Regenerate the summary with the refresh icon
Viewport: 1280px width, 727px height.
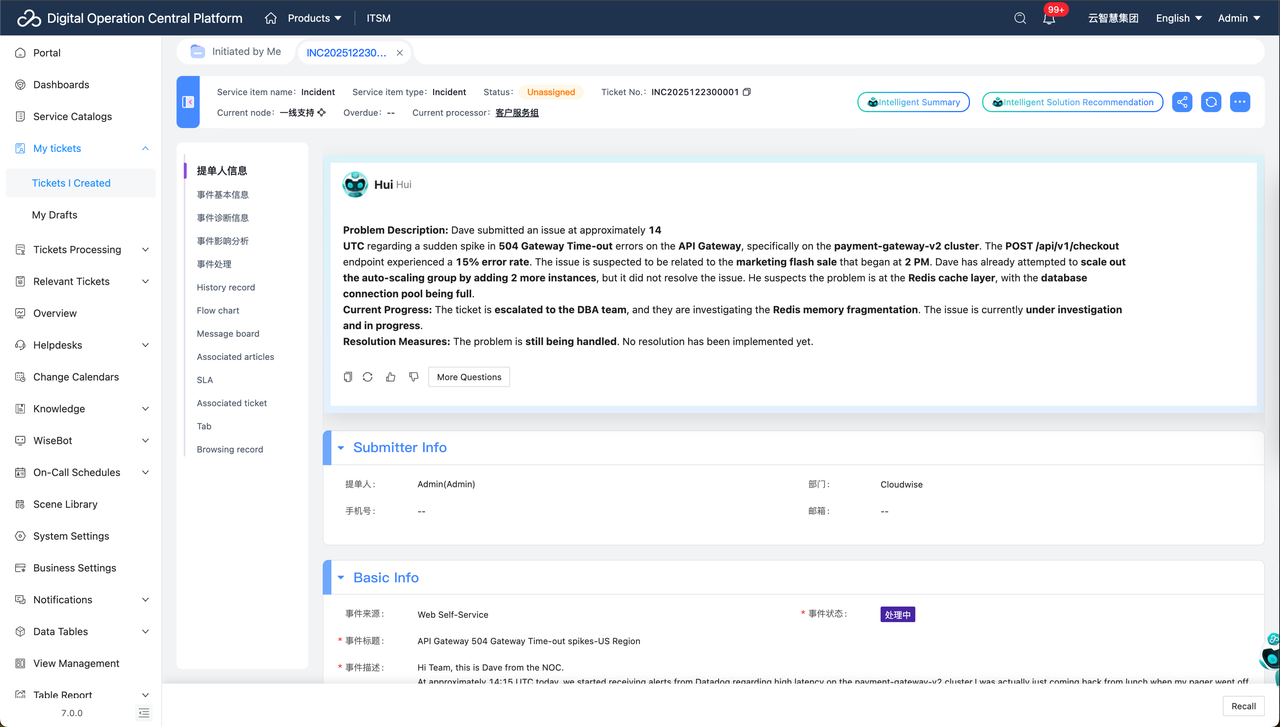[369, 377]
